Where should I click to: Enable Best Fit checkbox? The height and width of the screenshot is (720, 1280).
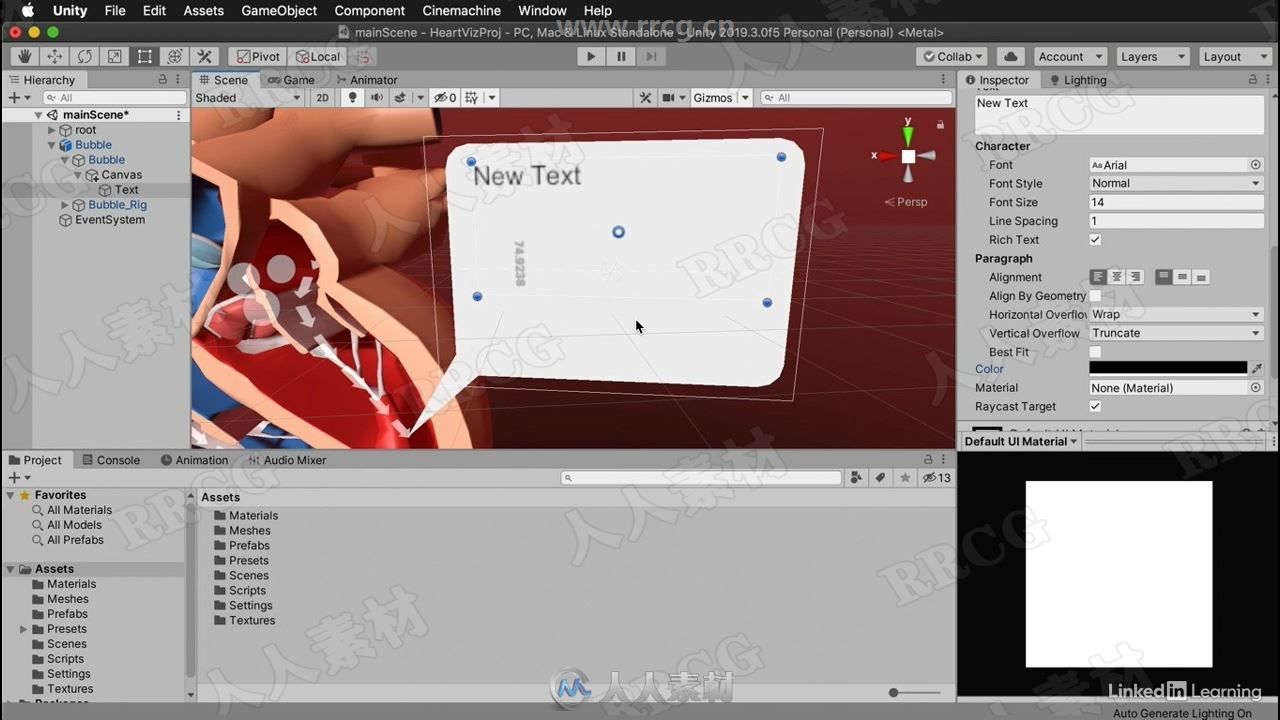click(x=1095, y=352)
